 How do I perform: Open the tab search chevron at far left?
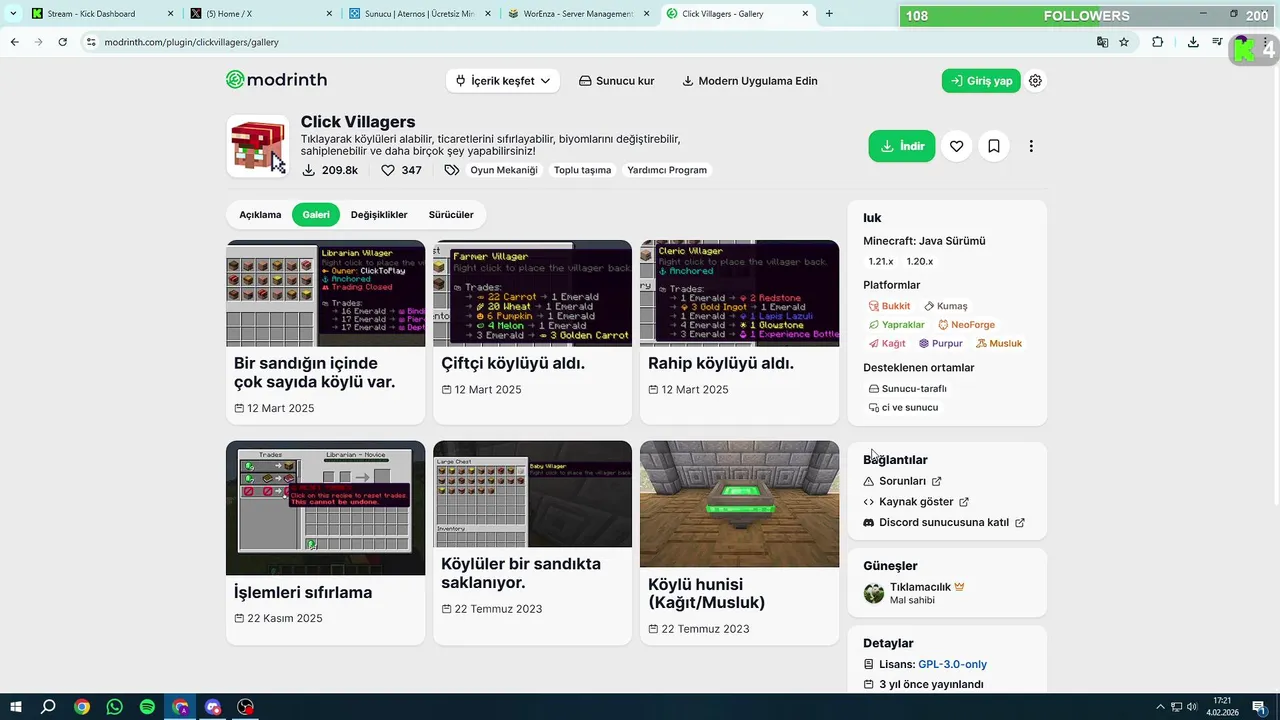coord(13,14)
